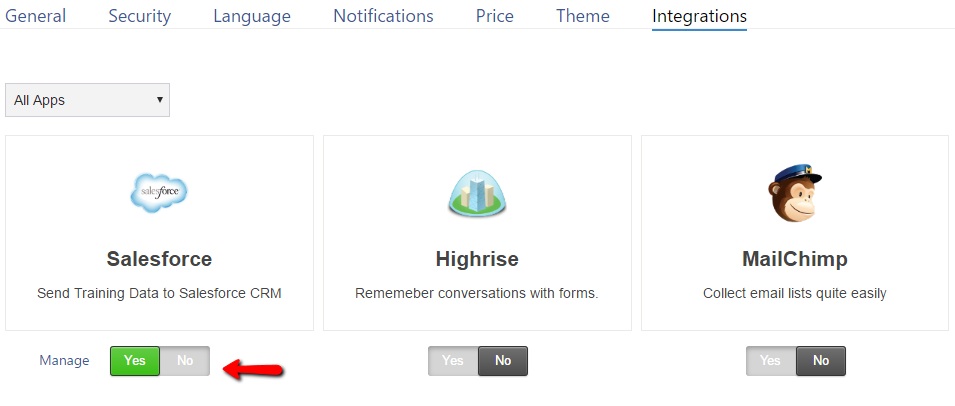Click No on the Highrise toggle
This screenshot has width=955, height=406.
503,361
